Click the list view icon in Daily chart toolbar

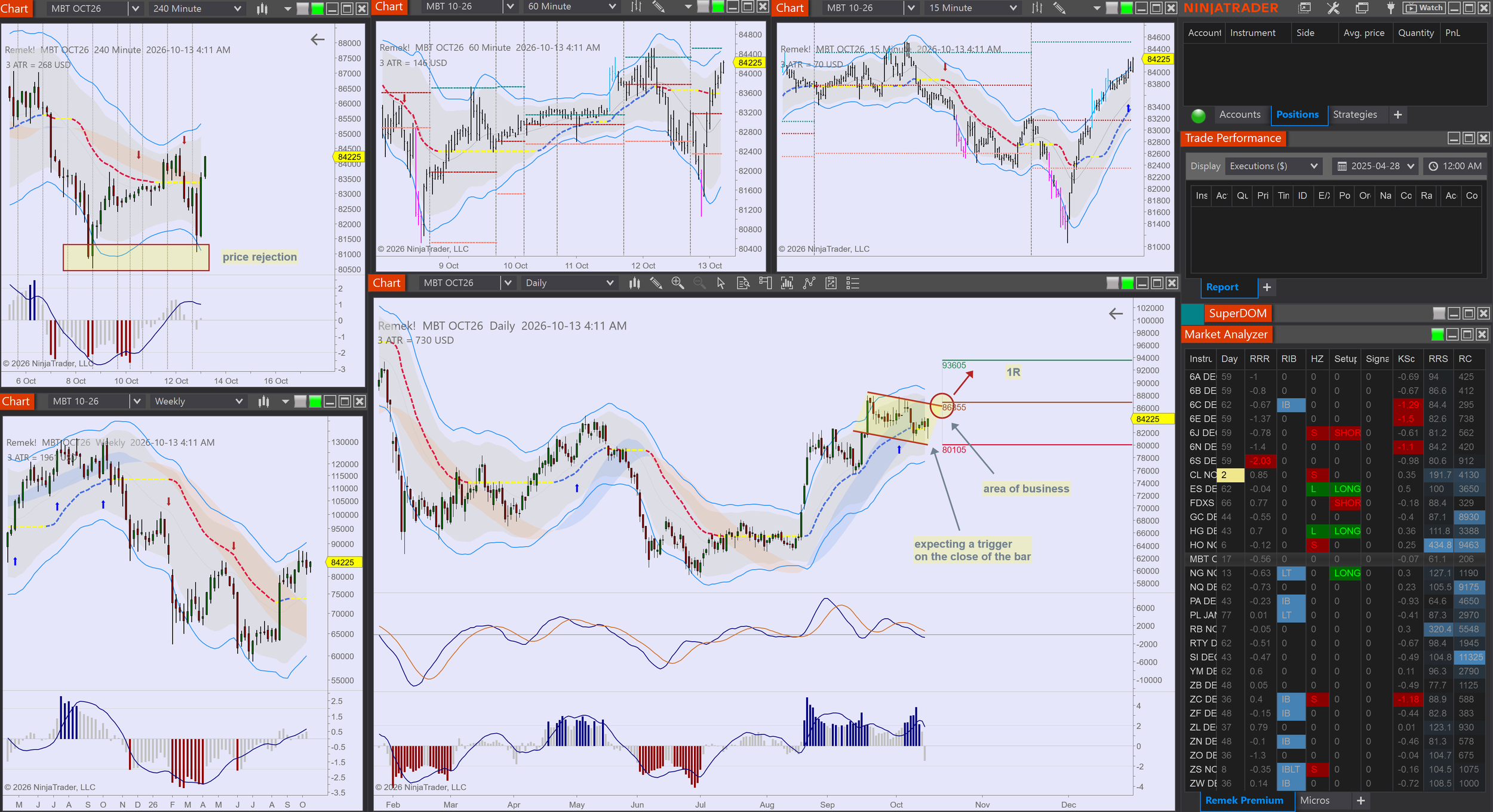click(x=853, y=283)
